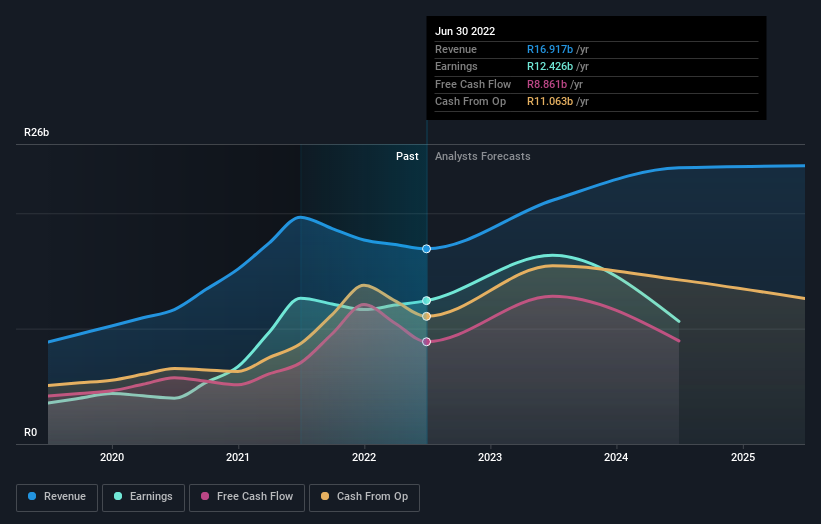This screenshot has width=821, height=524.
Task: Click the orange Cash From Op legend dot
Action: pyautogui.click(x=325, y=496)
